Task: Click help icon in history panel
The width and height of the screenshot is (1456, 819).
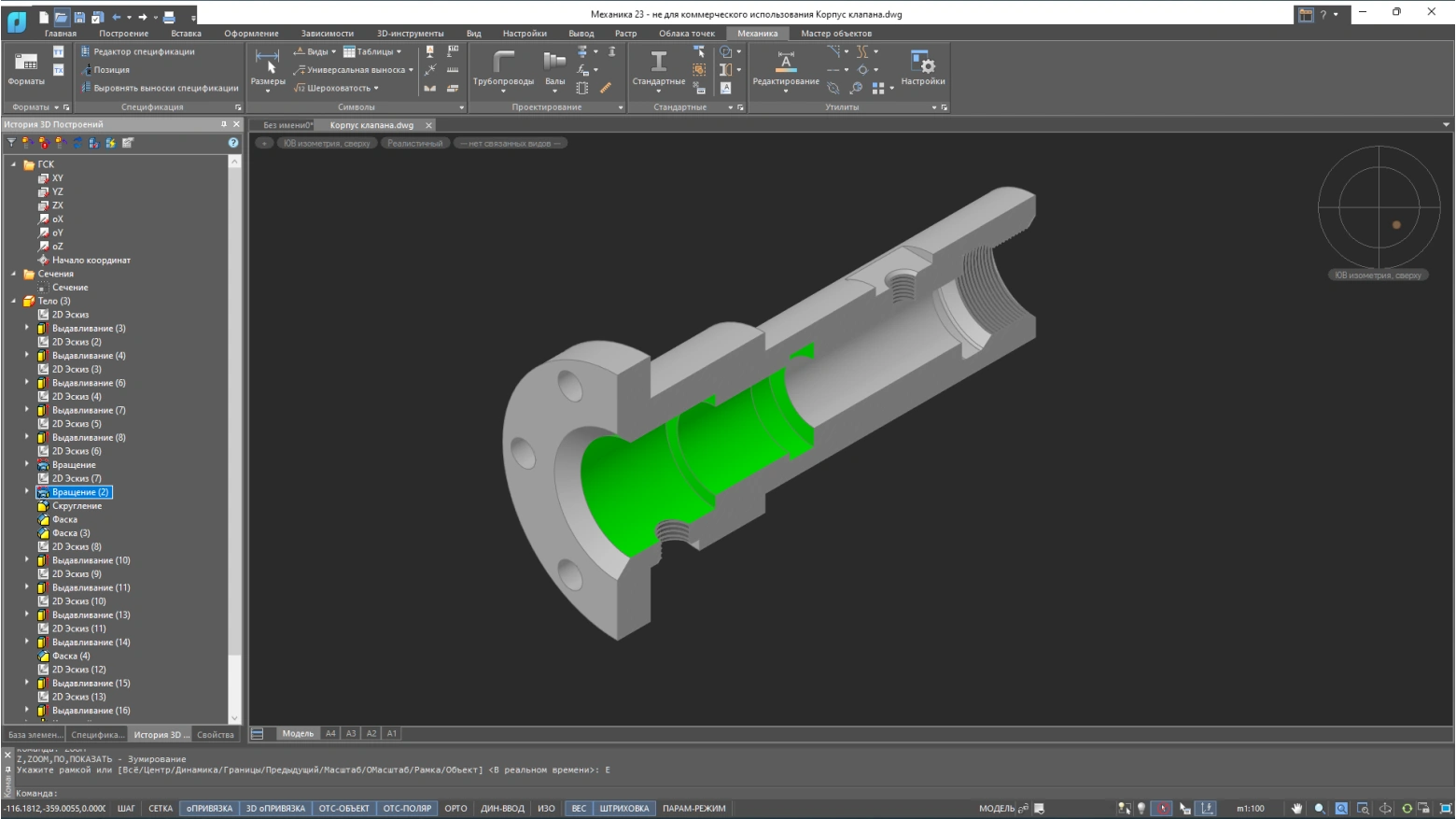Action: coord(233,143)
